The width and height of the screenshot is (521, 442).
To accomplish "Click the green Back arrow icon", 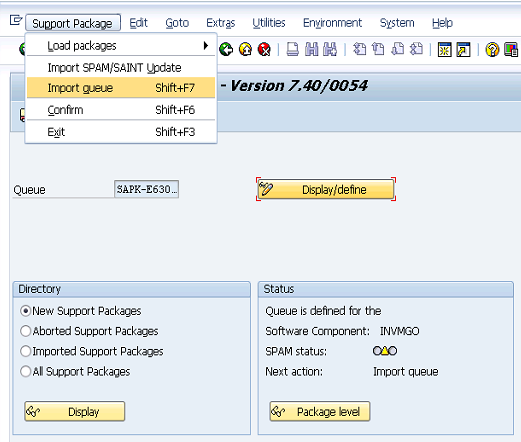I will pyautogui.click(x=226, y=49).
